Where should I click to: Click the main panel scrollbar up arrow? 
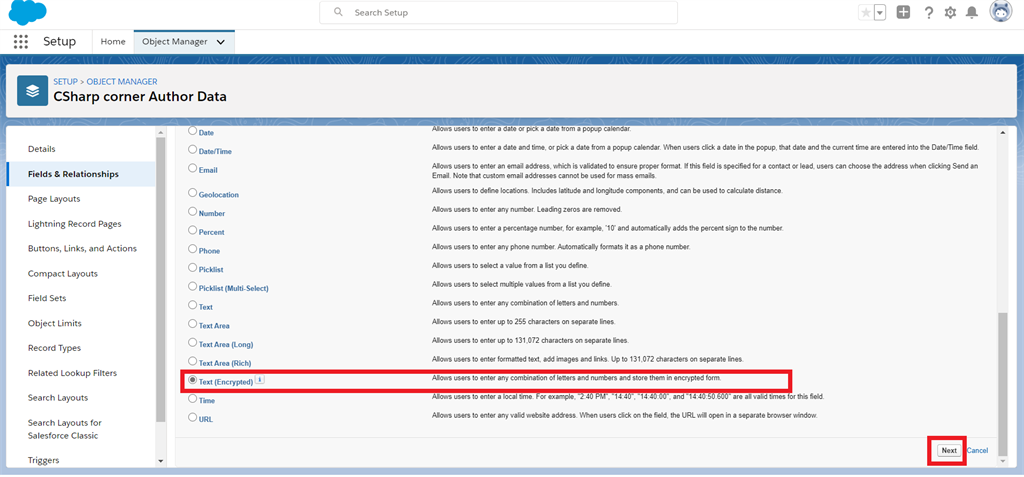click(x=1004, y=133)
